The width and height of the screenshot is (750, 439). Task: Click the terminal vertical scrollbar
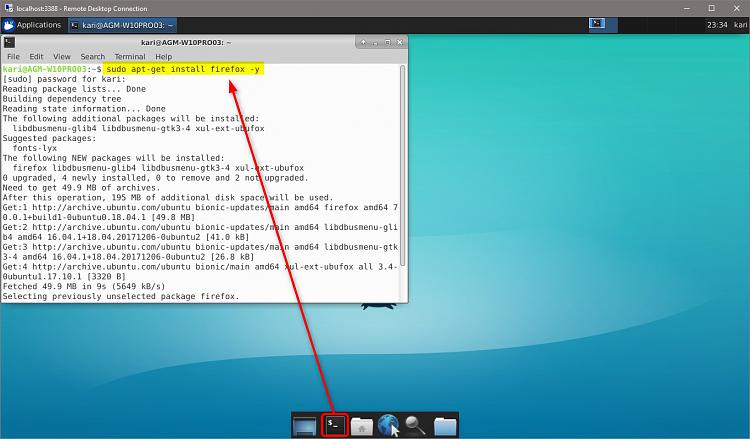(402, 165)
